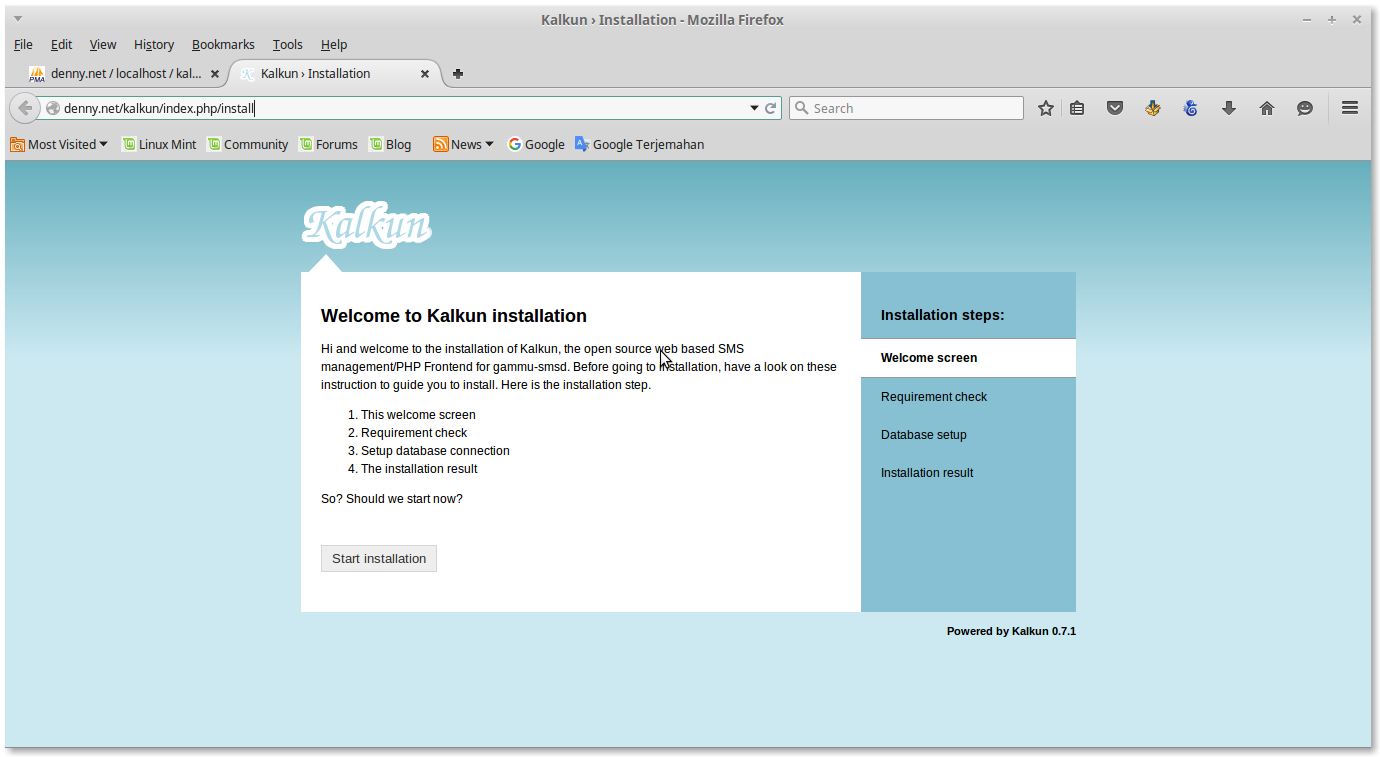Click the search magnifier icon
Image resolution: width=1380 pixels, height=757 pixels.
click(x=801, y=108)
